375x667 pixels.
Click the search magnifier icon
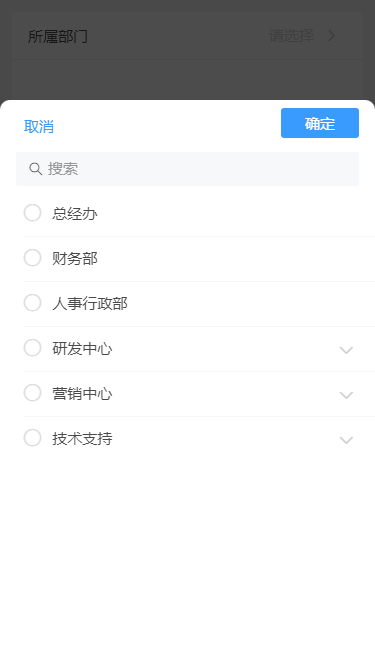coord(35,169)
